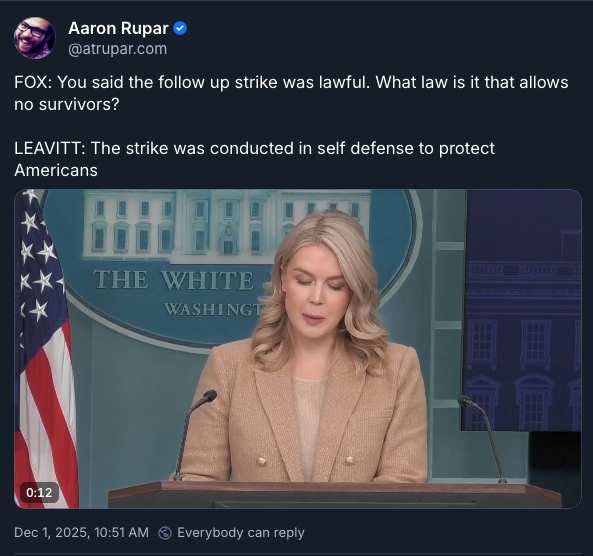Click the blue verified checkmark badge
This screenshot has height=556, width=593.
[x=180, y=28]
